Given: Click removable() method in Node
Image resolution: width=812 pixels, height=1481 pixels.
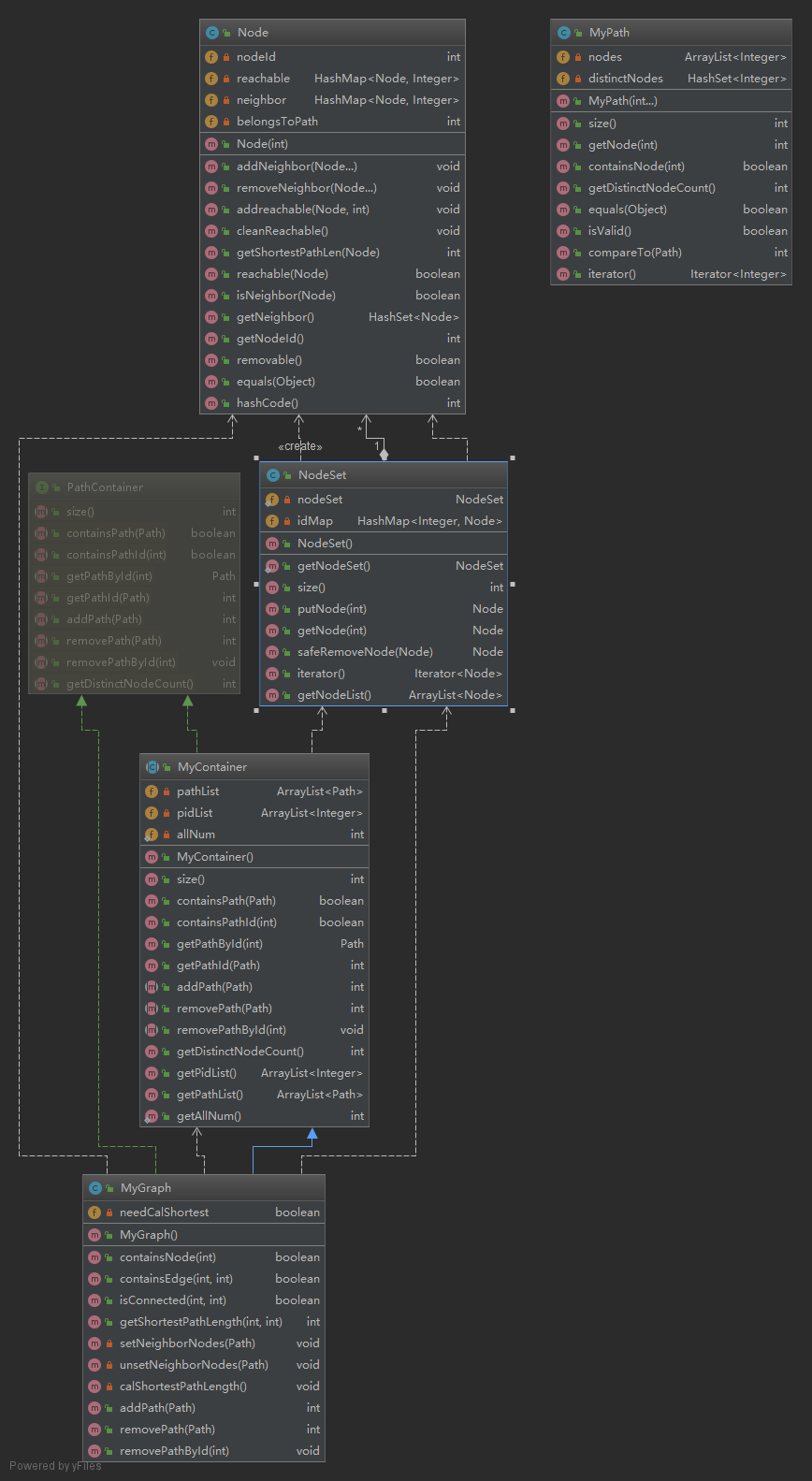Looking at the screenshot, I should point(332,360).
